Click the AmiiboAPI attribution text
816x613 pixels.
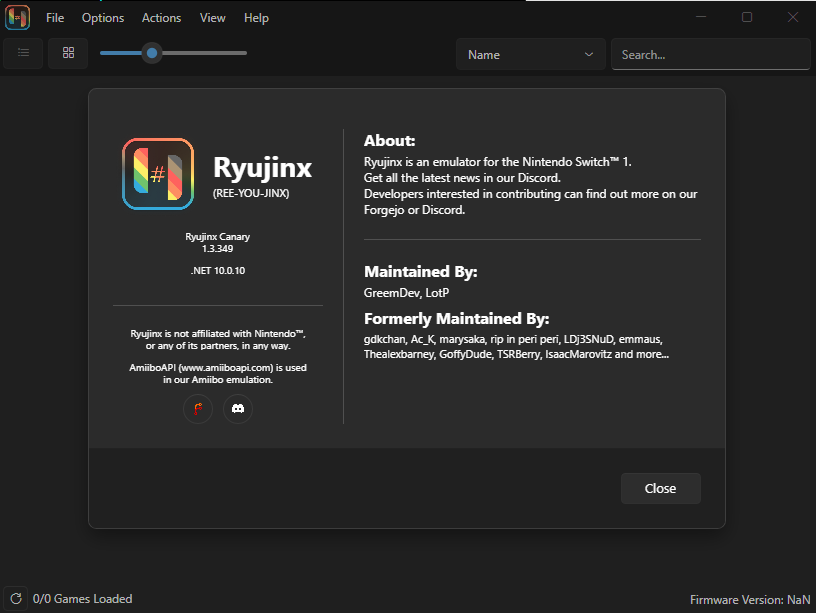point(218,374)
